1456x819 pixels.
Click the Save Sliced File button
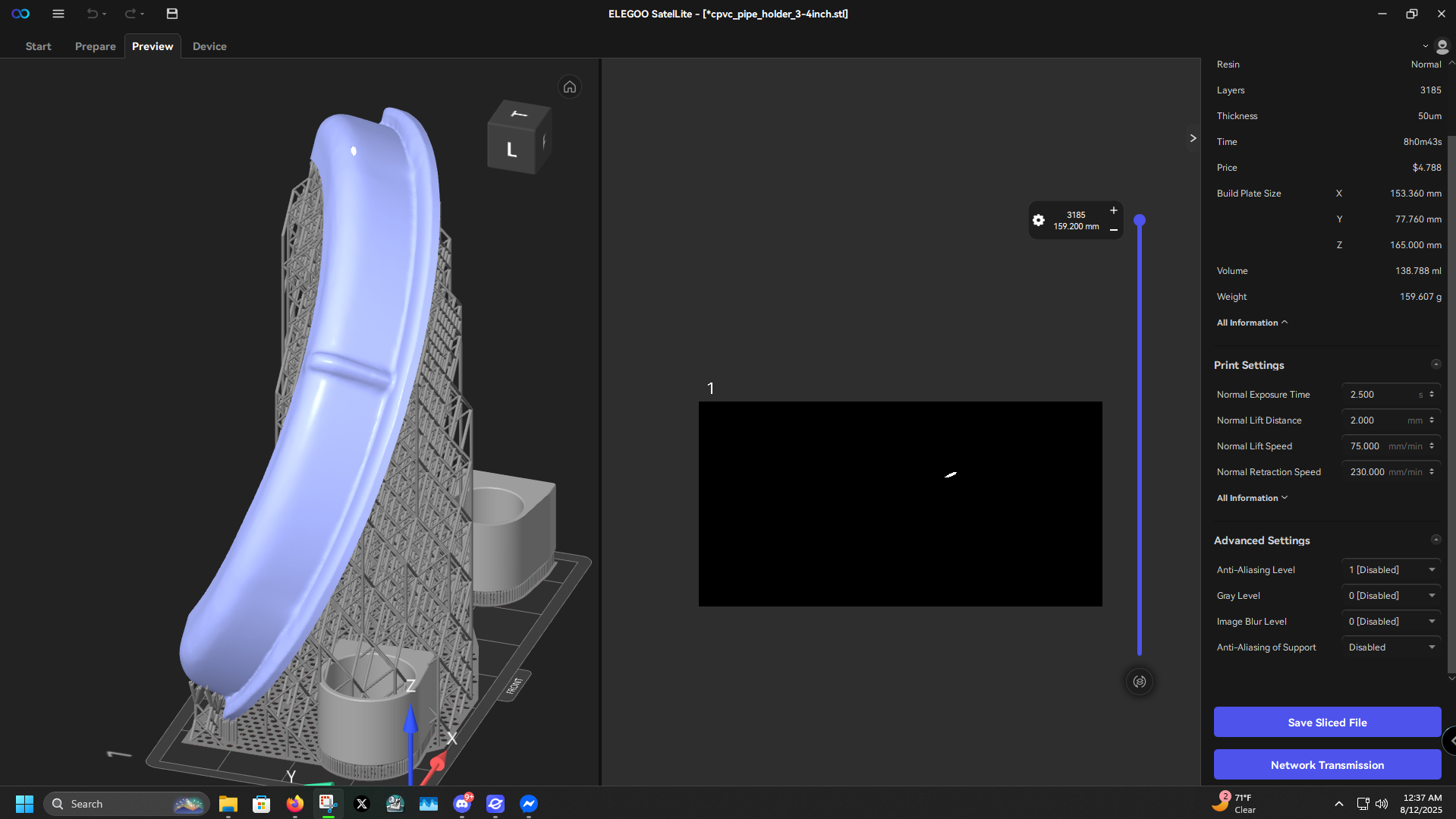[1327, 723]
